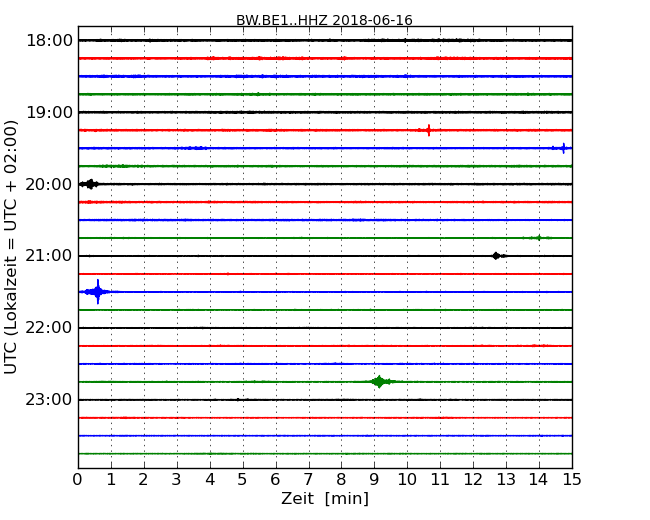This screenshot has width=650, height=520.
Task: Click the Zeit [min] axis label
Action: tap(325, 498)
